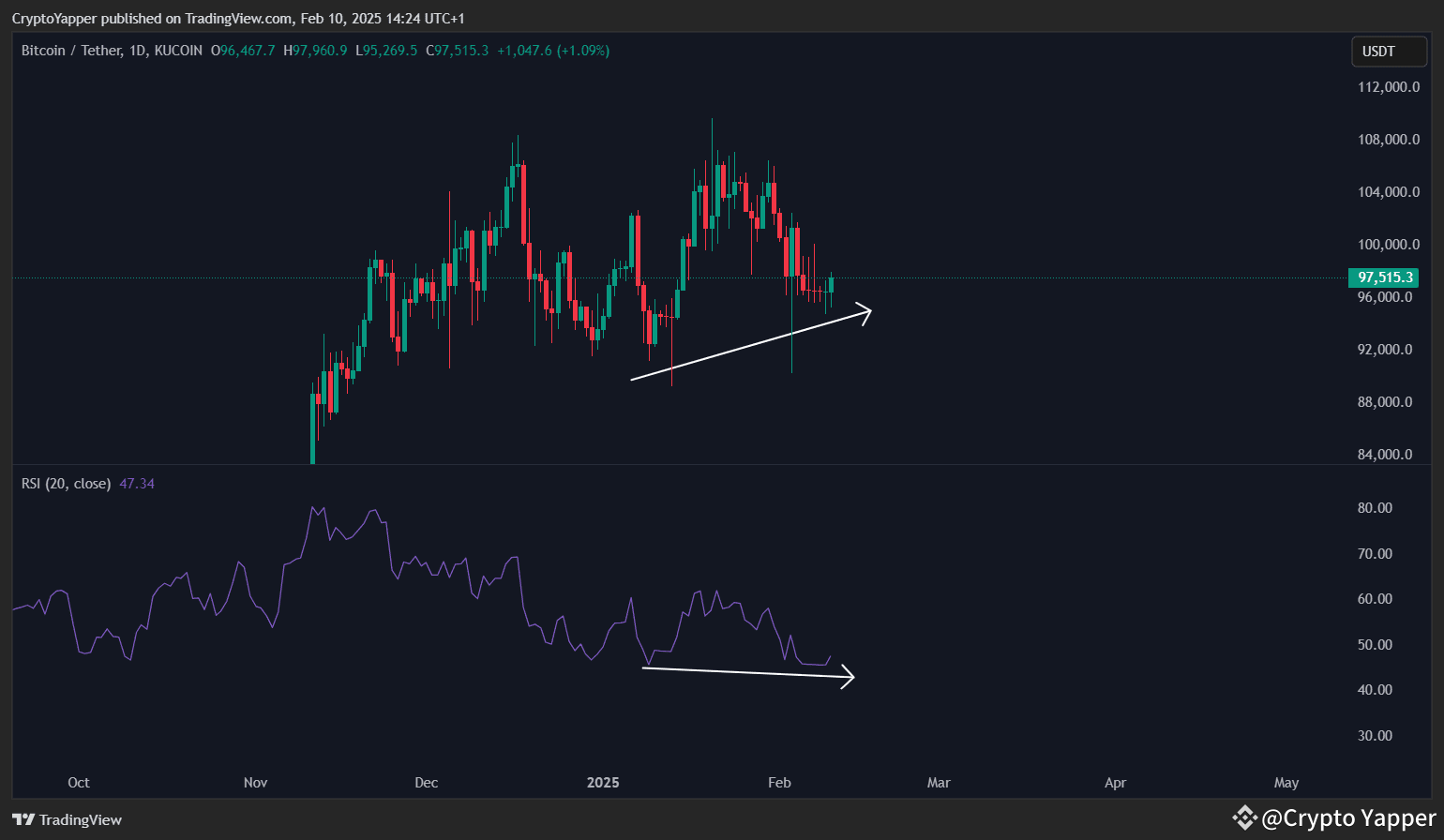
Task: Select the USDT currency button
Action: 1388,52
